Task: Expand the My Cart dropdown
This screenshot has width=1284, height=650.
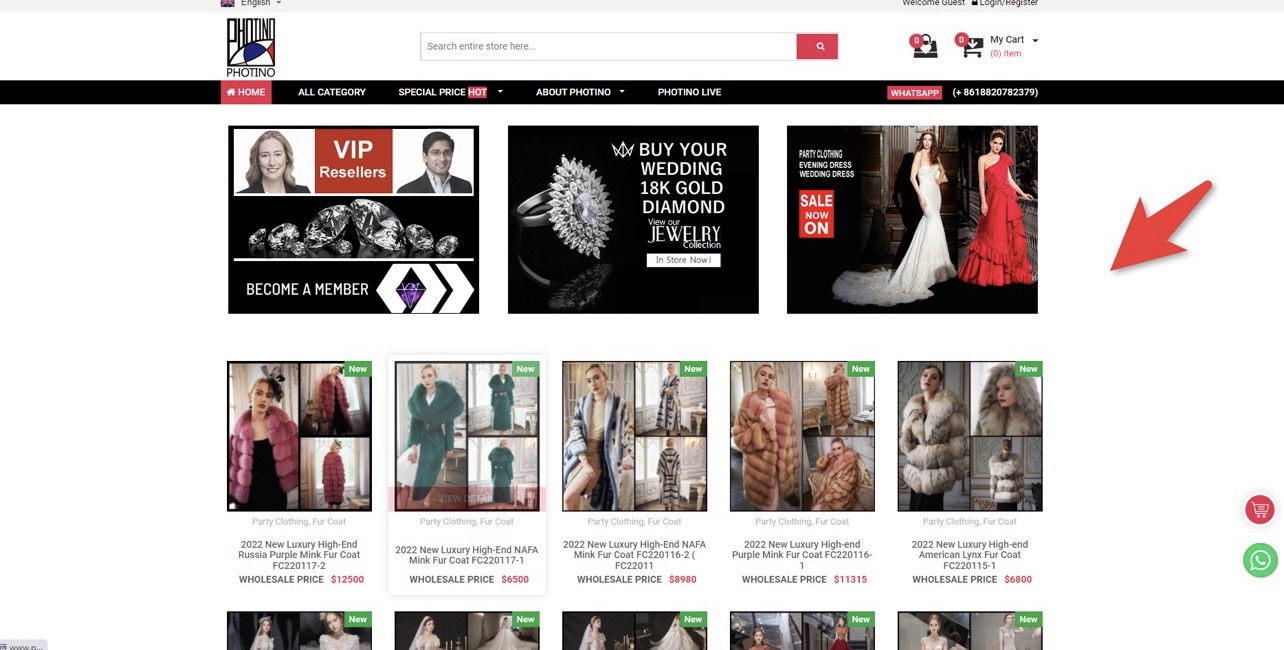Action: [x=1035, y=41]
